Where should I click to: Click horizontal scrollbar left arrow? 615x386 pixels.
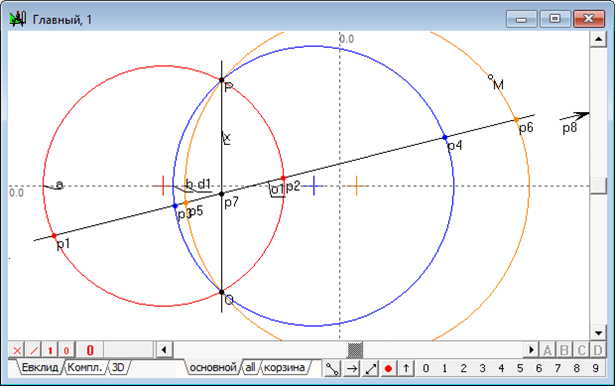click(x=164, y=350)
